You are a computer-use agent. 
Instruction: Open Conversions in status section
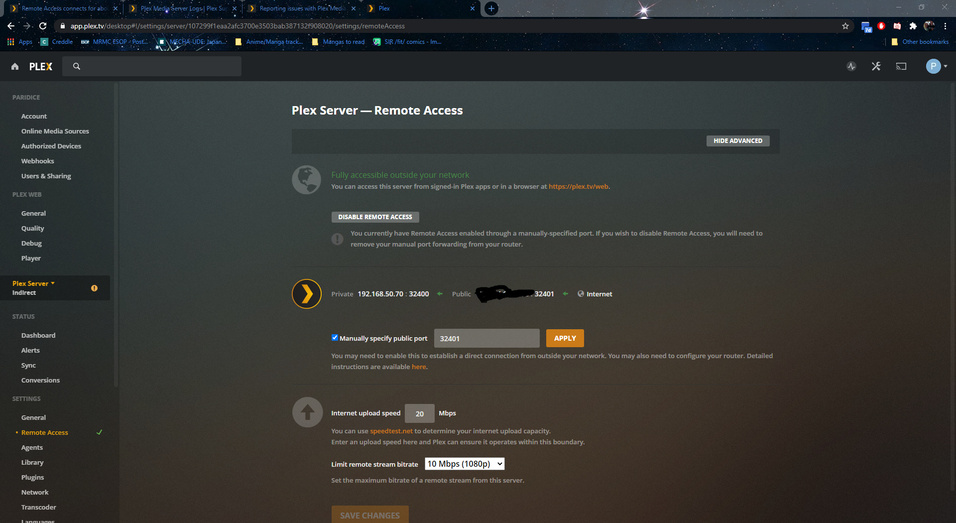(x=40, y=380)
